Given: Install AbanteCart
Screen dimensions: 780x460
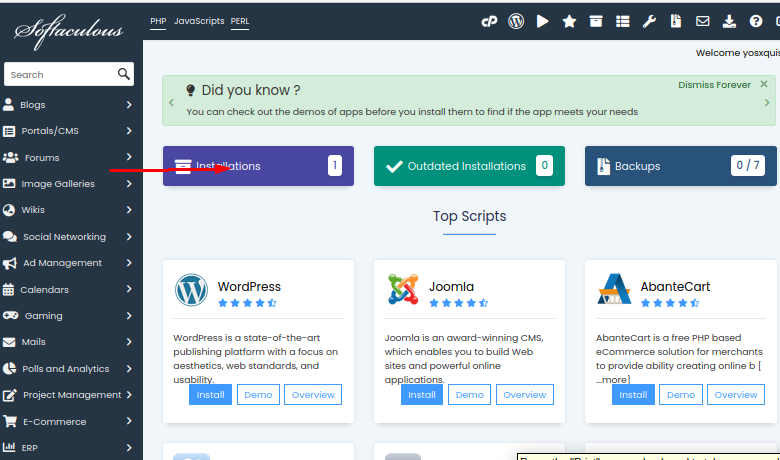Looking at the screenshot, I should [633, 395].
